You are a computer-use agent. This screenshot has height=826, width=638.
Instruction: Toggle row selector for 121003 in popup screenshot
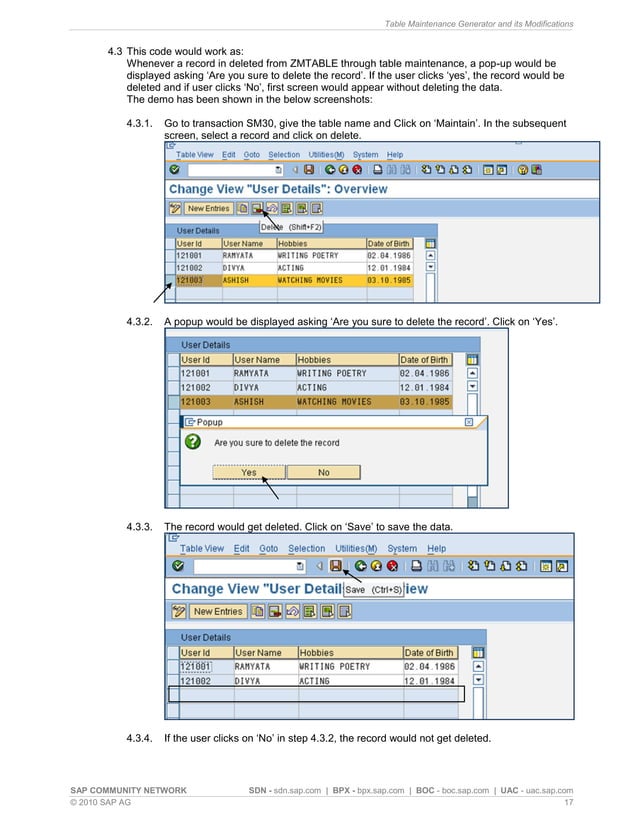pyautogui.click(x=174, y=402)
